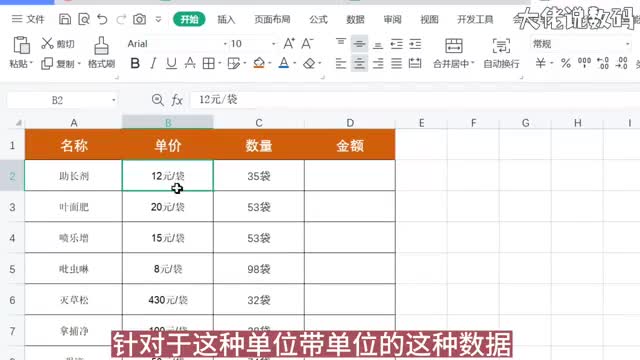
Task: Click the cell style icon next to Borders
Action: tap(233, 63)
